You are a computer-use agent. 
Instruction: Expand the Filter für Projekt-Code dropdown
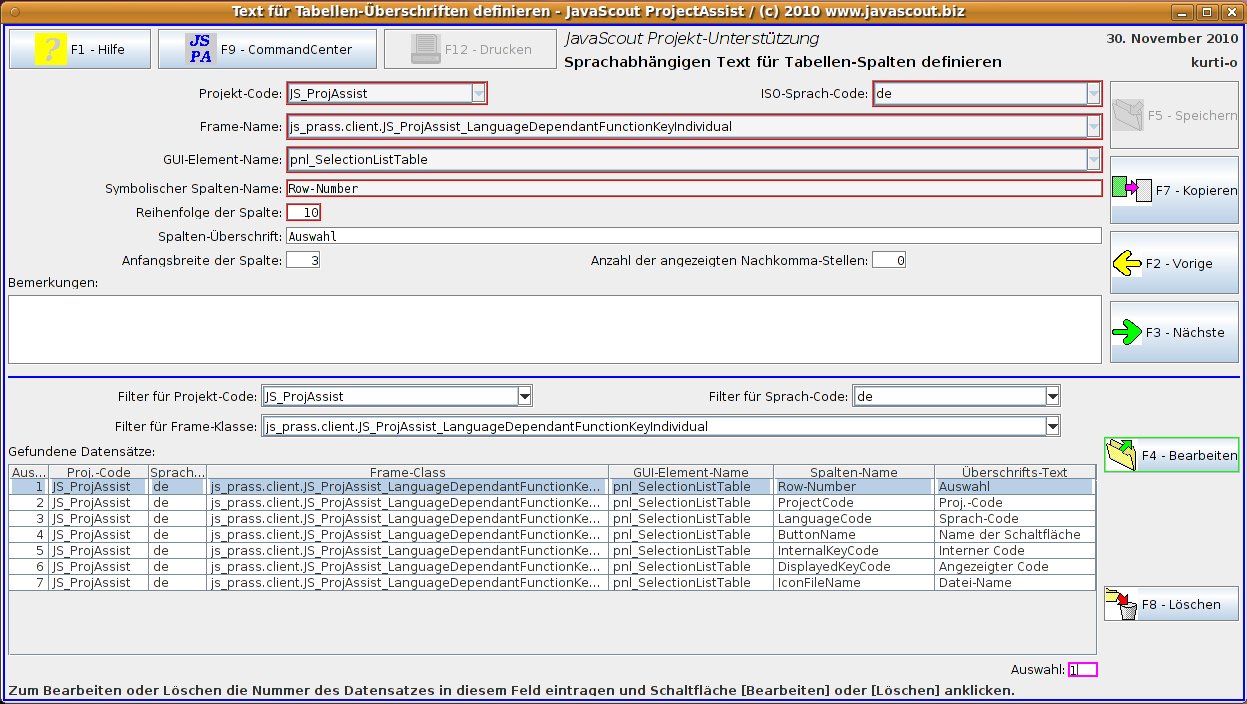coord(524,396)
